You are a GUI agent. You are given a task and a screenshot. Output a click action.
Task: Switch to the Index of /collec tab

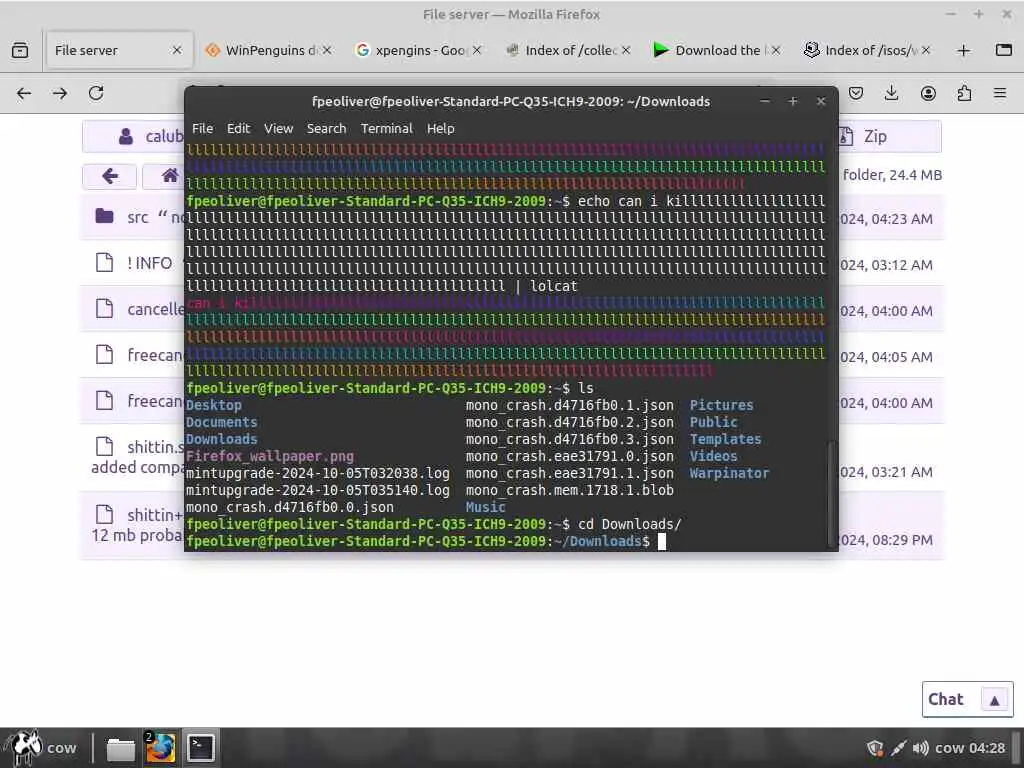(568, 50)
